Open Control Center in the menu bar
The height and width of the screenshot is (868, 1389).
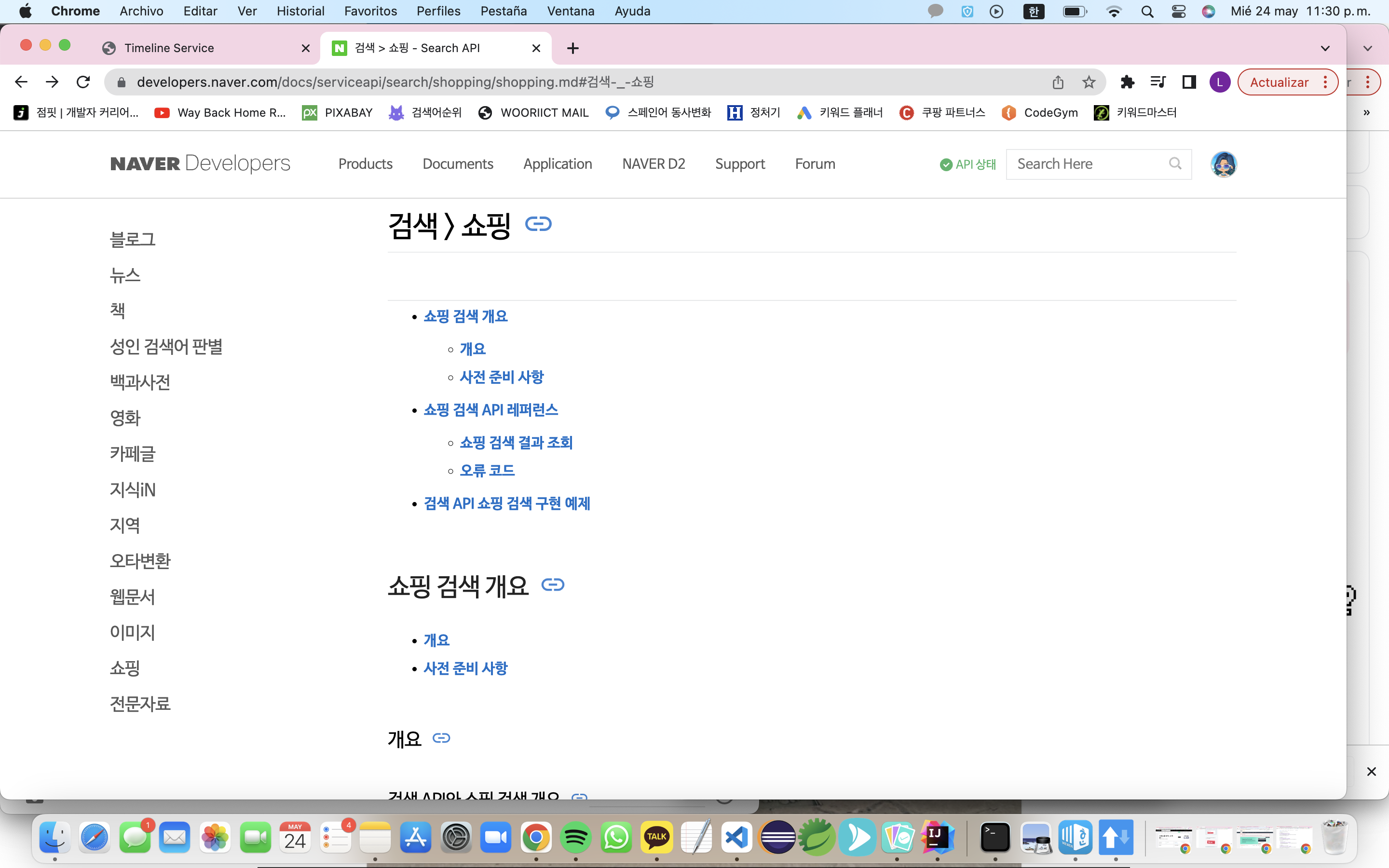point(1178,12)
